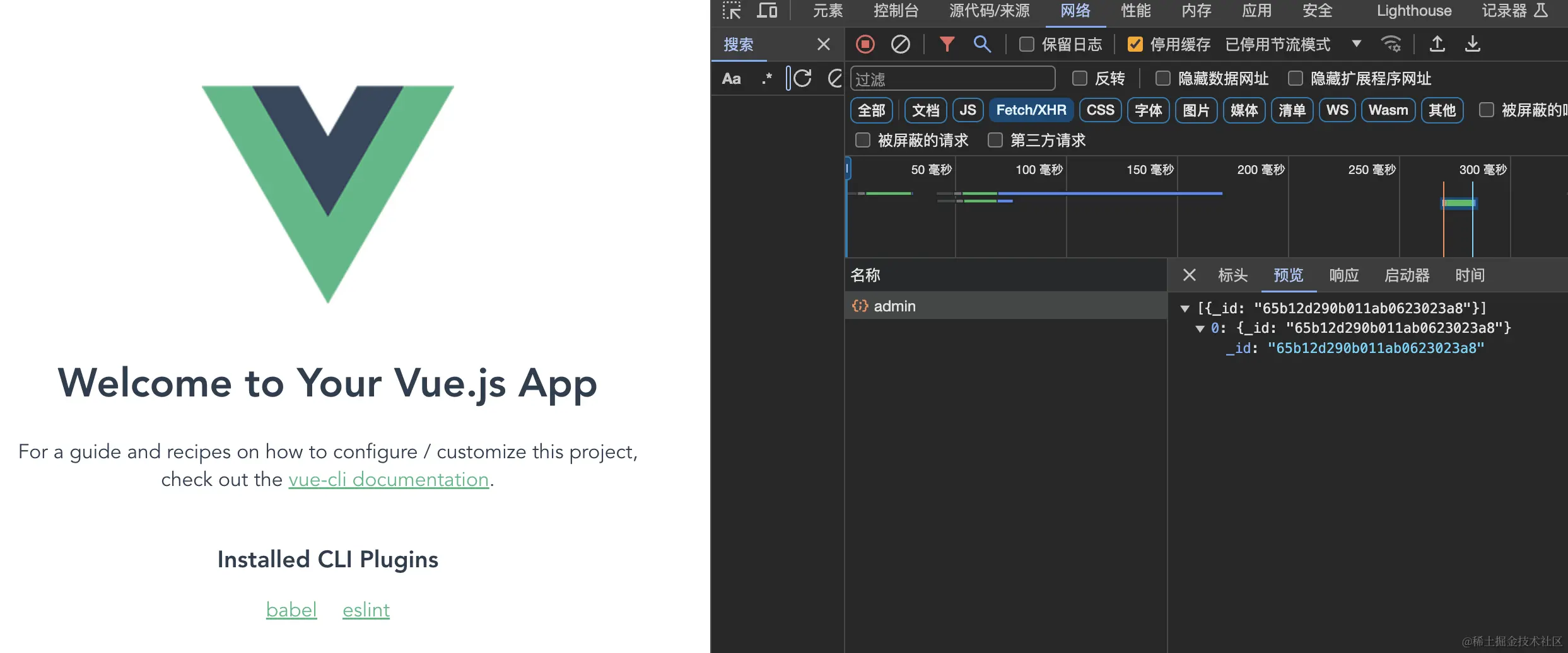Activate the inspect element picker icon
1568x653 pixels.
point(732,11)
